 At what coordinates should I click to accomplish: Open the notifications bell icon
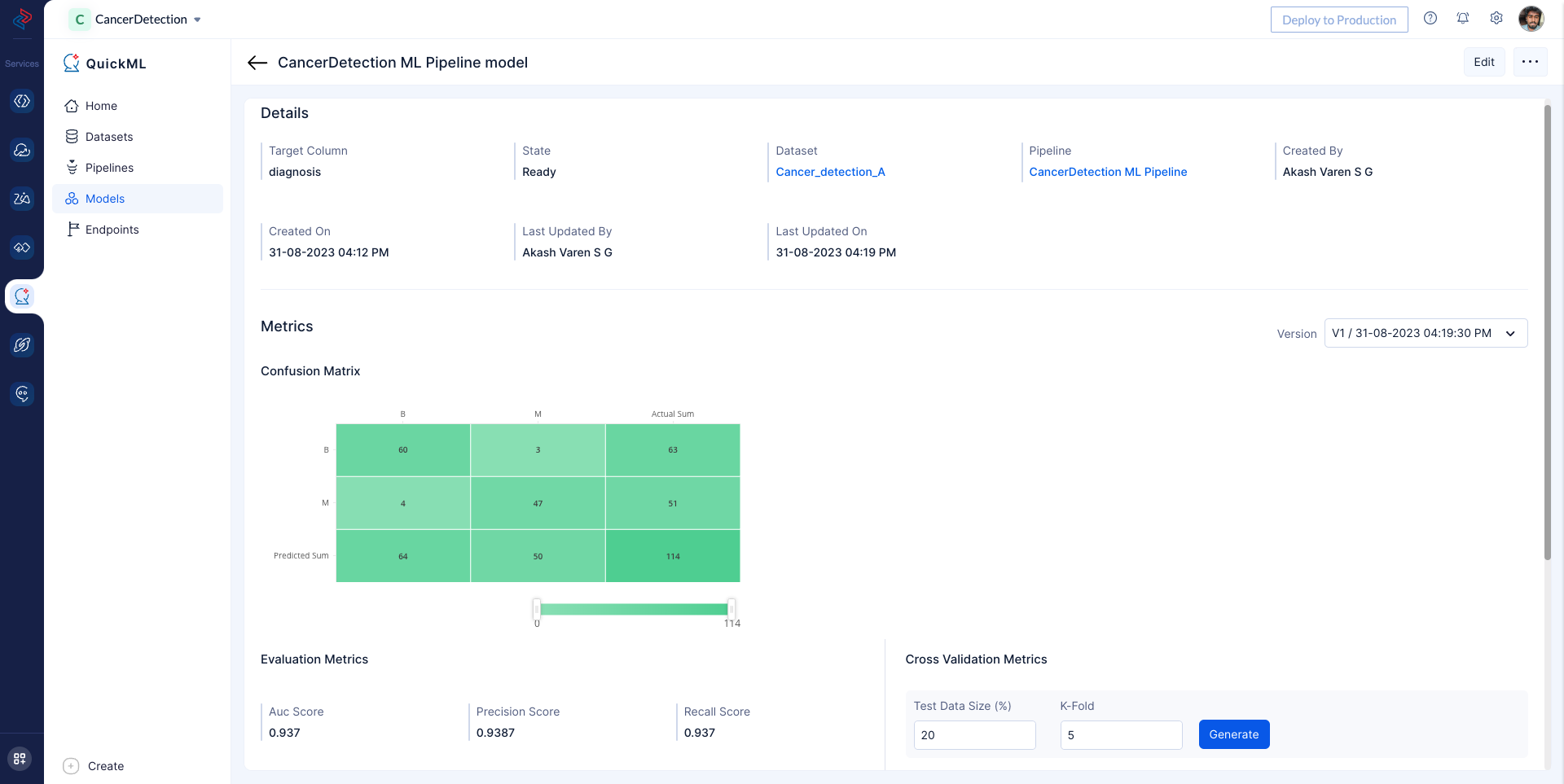[1463, 19]
